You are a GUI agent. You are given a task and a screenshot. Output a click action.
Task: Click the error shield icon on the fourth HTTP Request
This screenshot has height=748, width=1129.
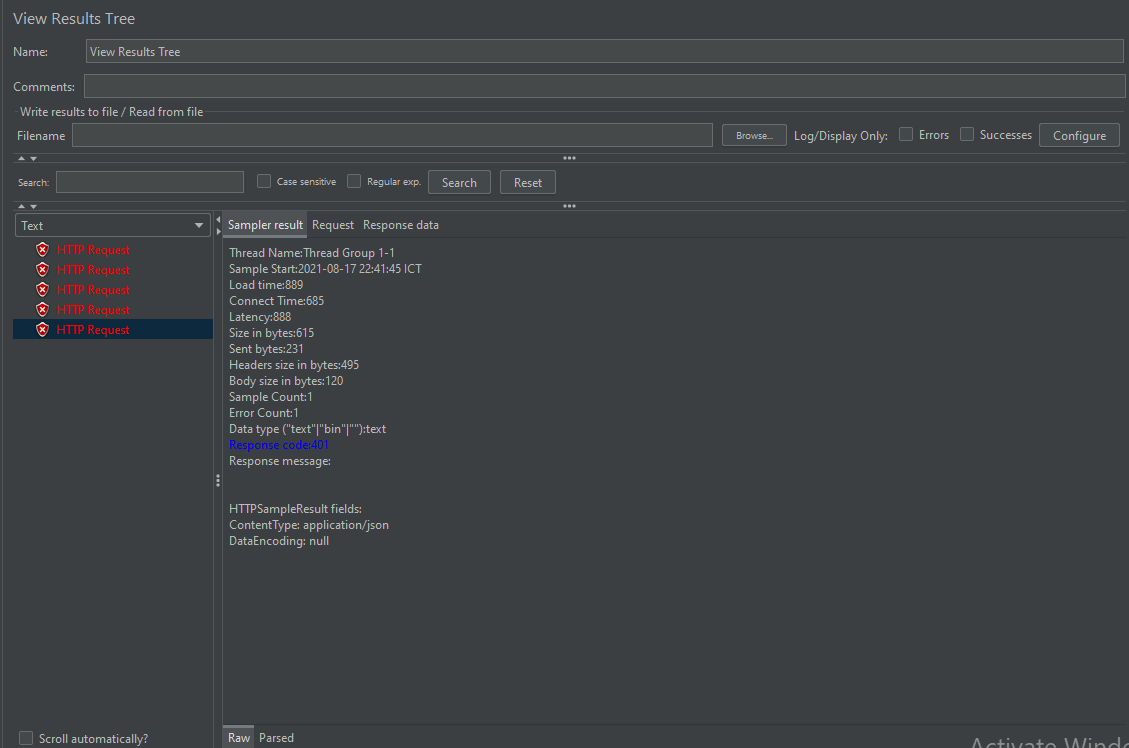(x=41, y=309)
